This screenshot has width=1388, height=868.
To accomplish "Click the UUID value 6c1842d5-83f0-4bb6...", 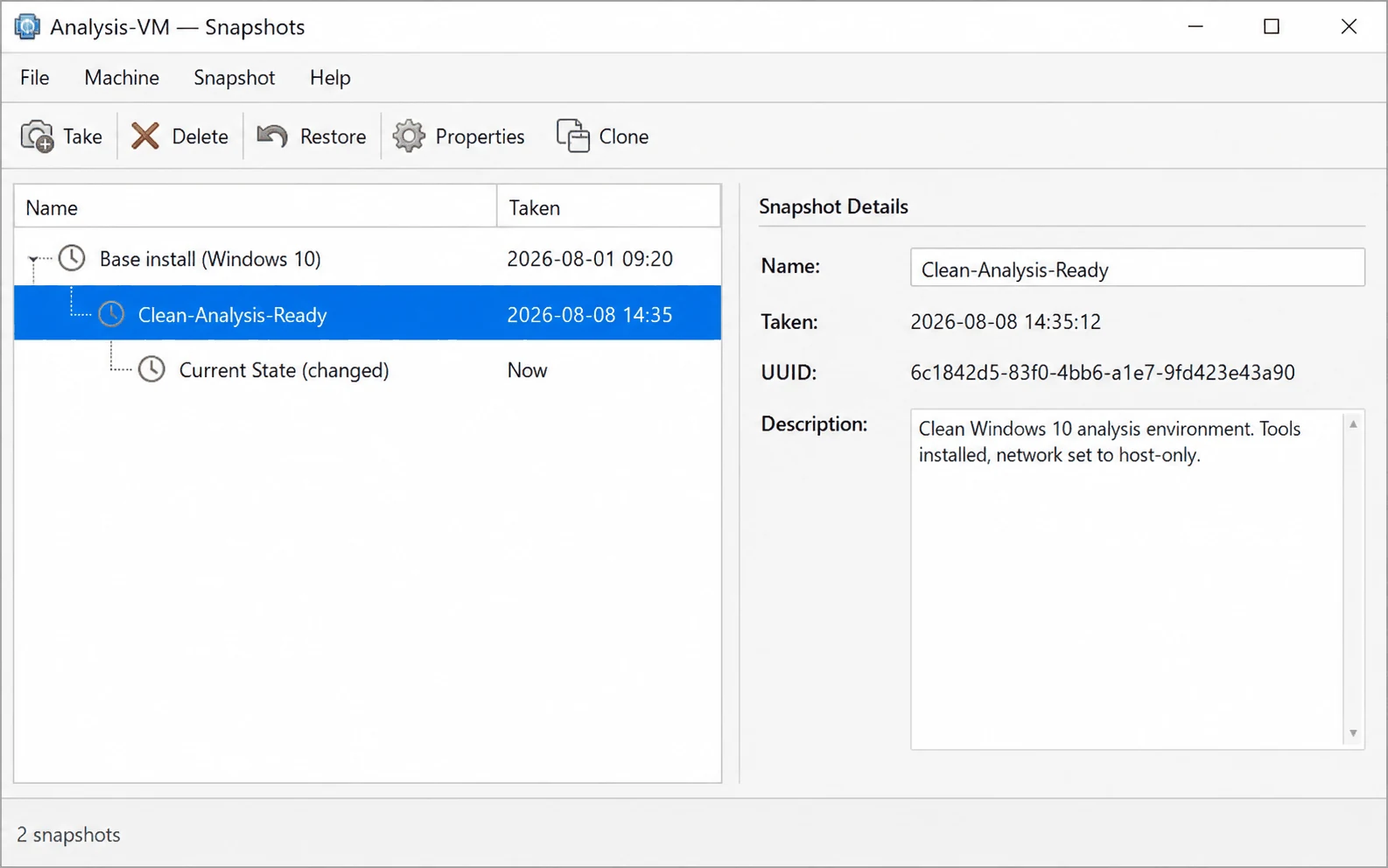I will 1102,372.
